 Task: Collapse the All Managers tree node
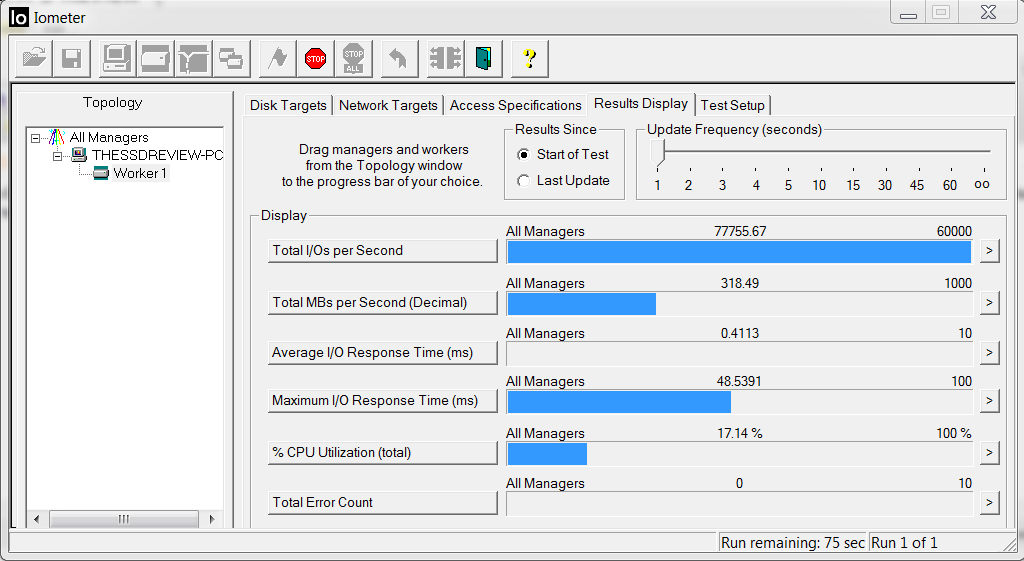36,138
